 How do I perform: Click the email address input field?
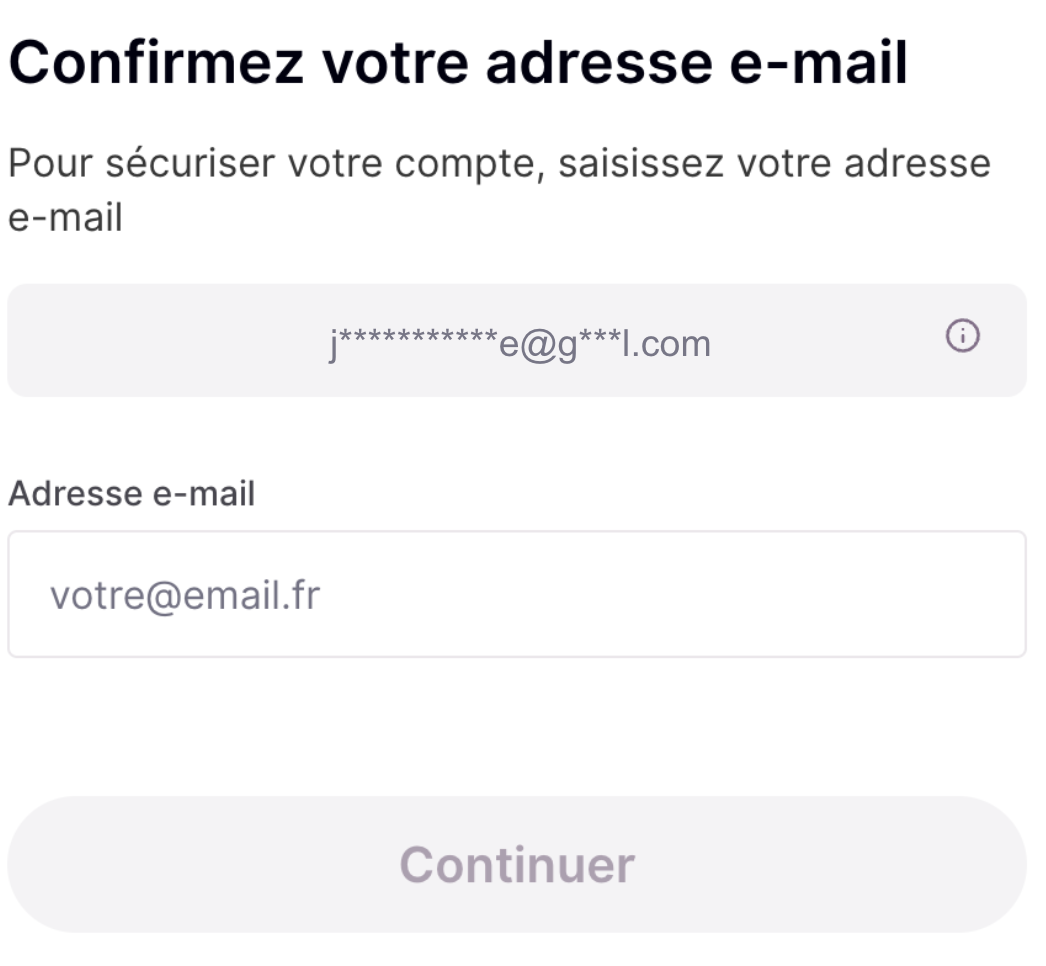click(516, 594)
